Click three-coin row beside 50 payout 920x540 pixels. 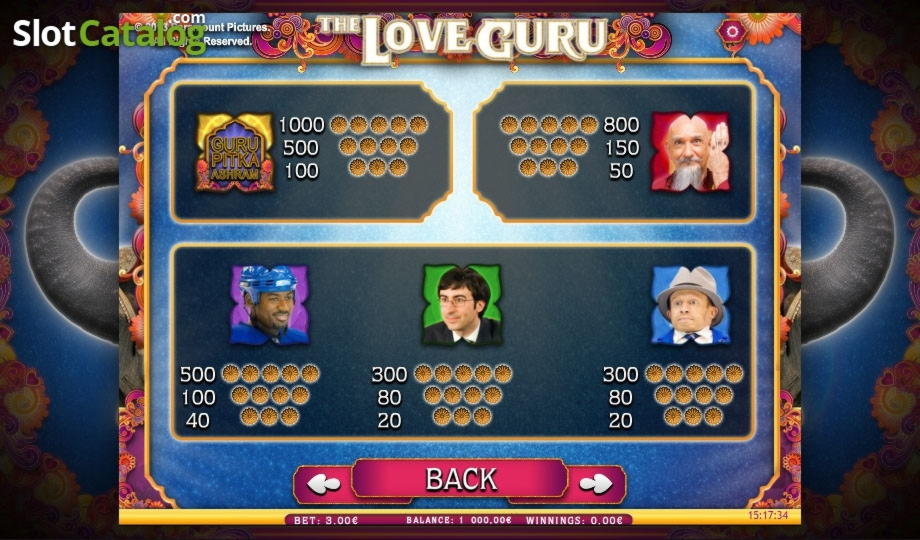[548, 167]
